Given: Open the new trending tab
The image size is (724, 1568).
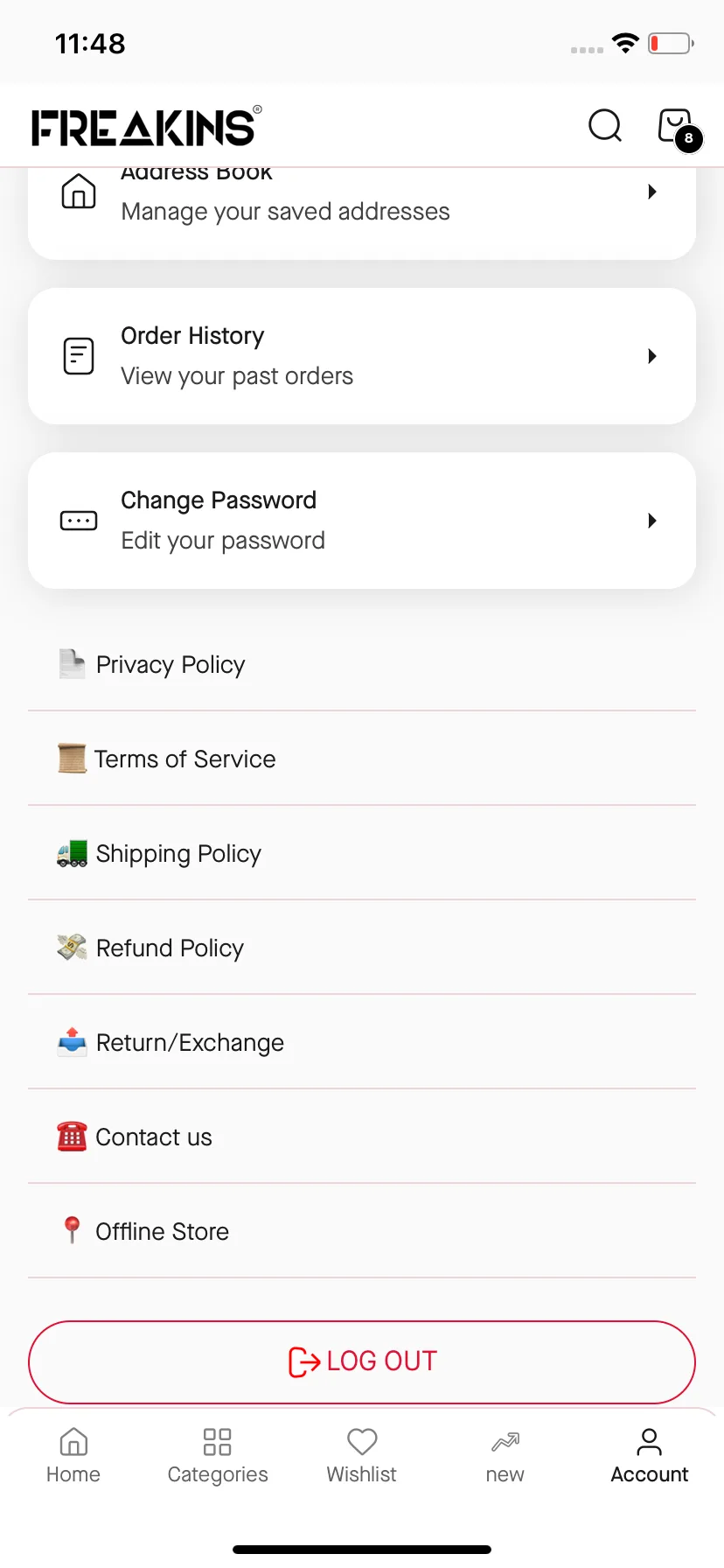Looking at the screenshot, I should [x=505, y=1456].
